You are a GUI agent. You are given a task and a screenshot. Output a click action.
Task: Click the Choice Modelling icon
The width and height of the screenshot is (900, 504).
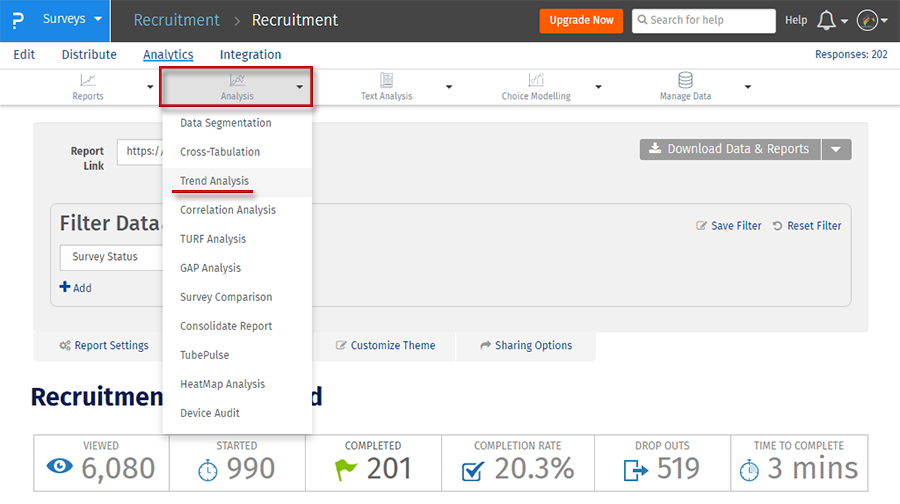(536, 80)
